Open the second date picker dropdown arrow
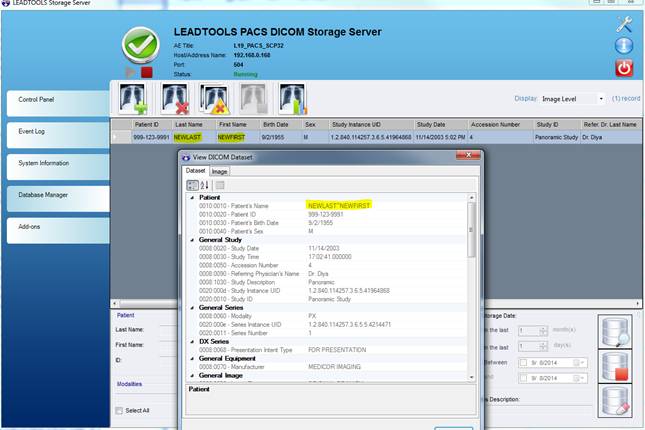The width and height of the screenshot is (645, 430). (580, 378)
